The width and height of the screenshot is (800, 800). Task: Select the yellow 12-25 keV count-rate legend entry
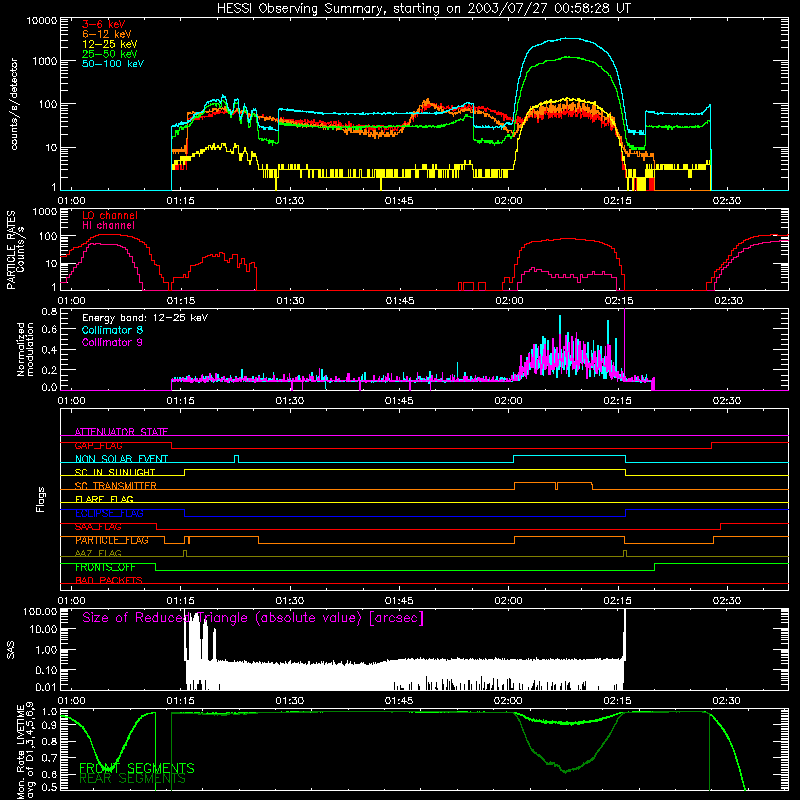point(109,44)
